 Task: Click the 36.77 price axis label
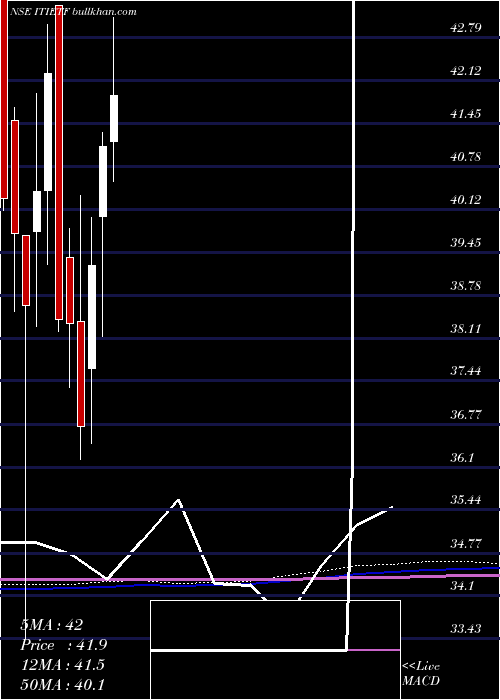[x=466, y=415]
